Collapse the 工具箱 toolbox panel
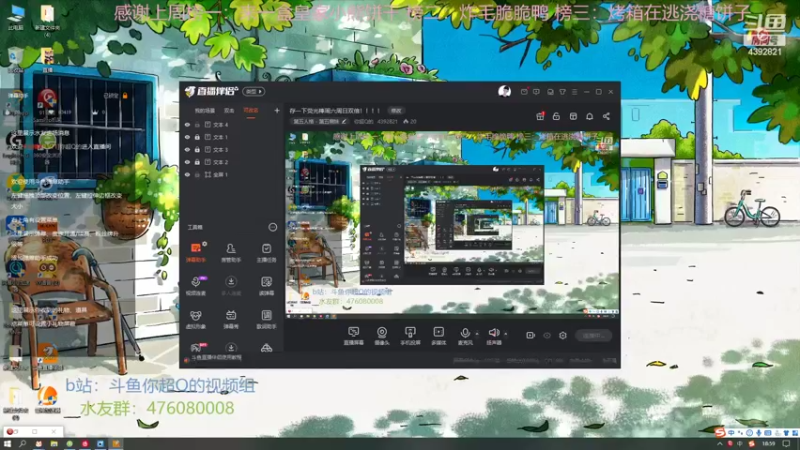The image size is (800, 450). tap(273, 227)
